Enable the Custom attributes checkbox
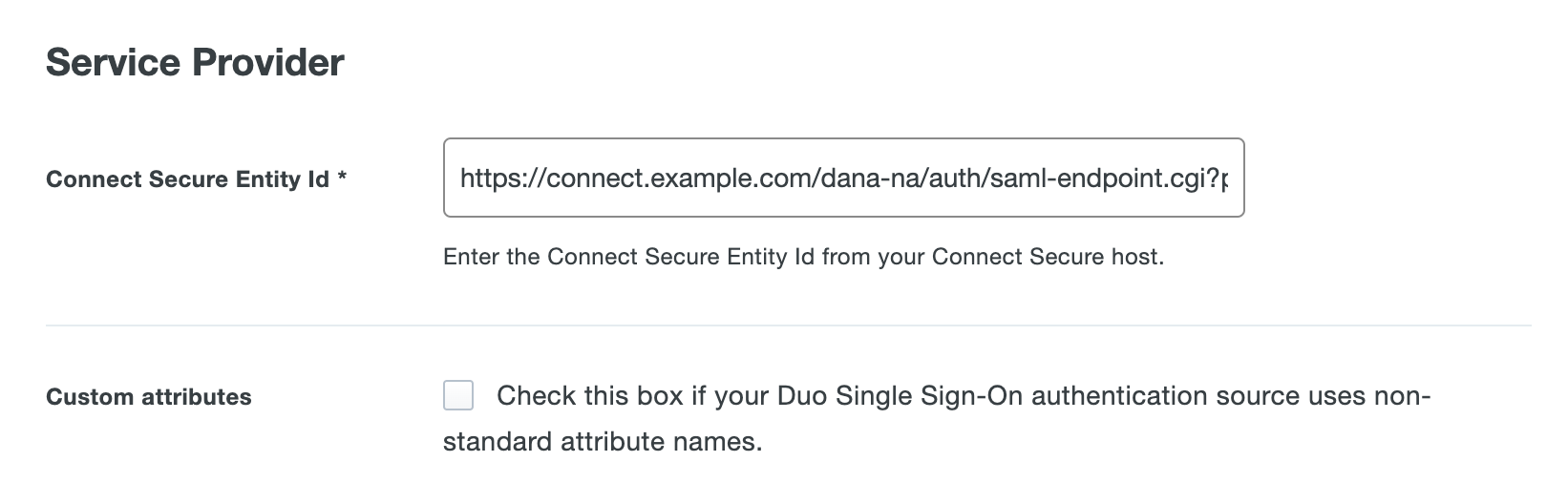The width and height of the screenshot is (1568, 504). coord(458,395)
